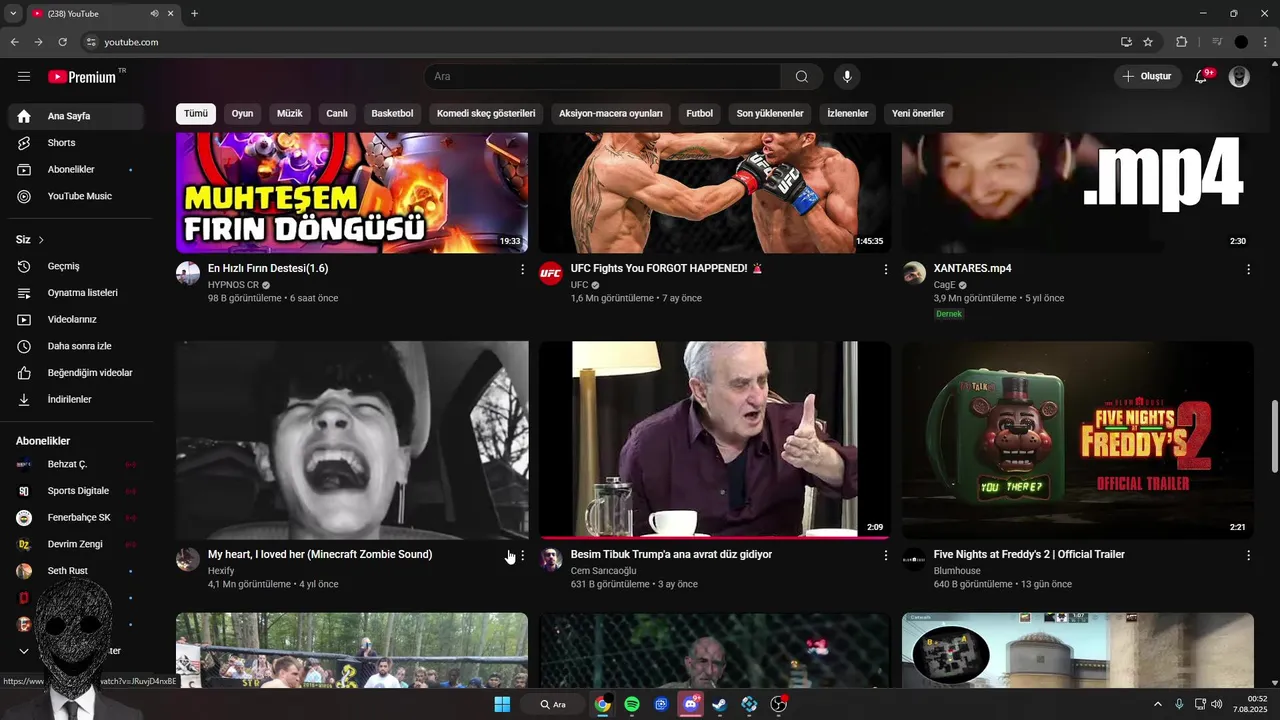Show hidden system tray icons
Viewport: 1280px width, 720px height.
tap(1158, 704)
